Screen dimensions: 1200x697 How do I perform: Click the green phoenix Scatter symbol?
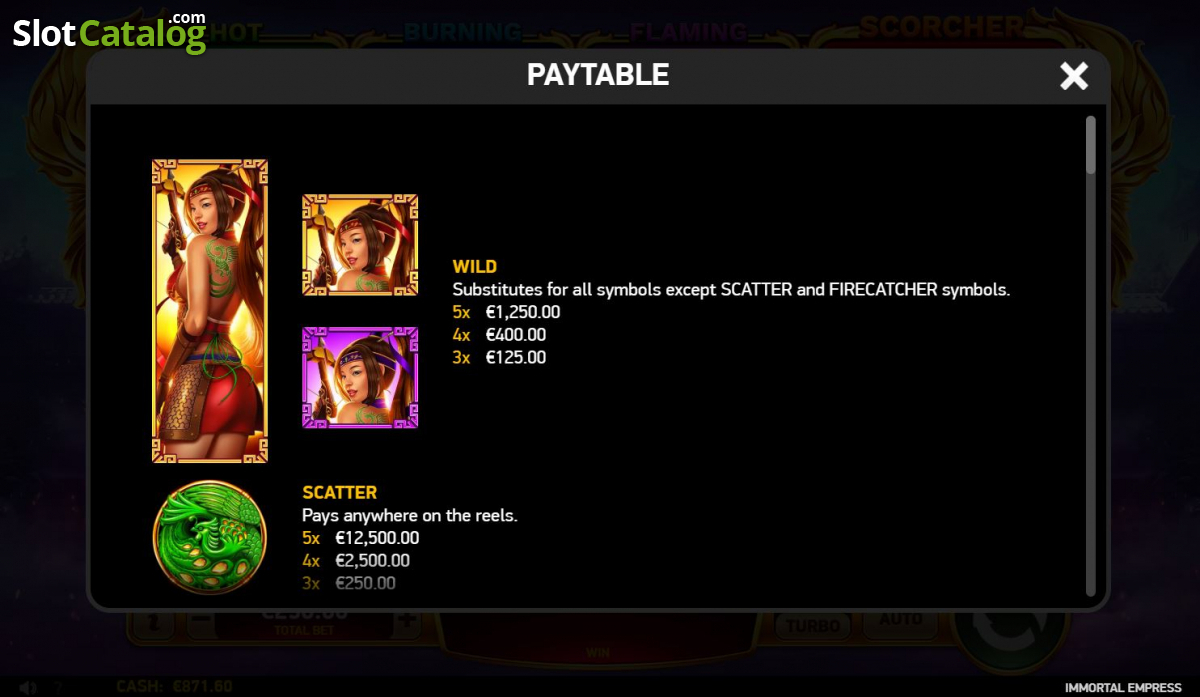click(x=210, y=537)
